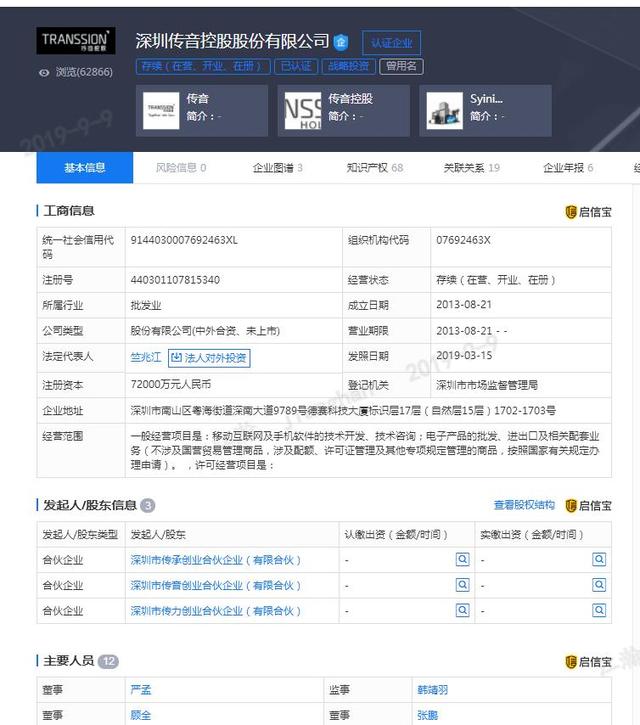
Task: Click the shareholder count badge 3
Action: [x=148, y=505]
